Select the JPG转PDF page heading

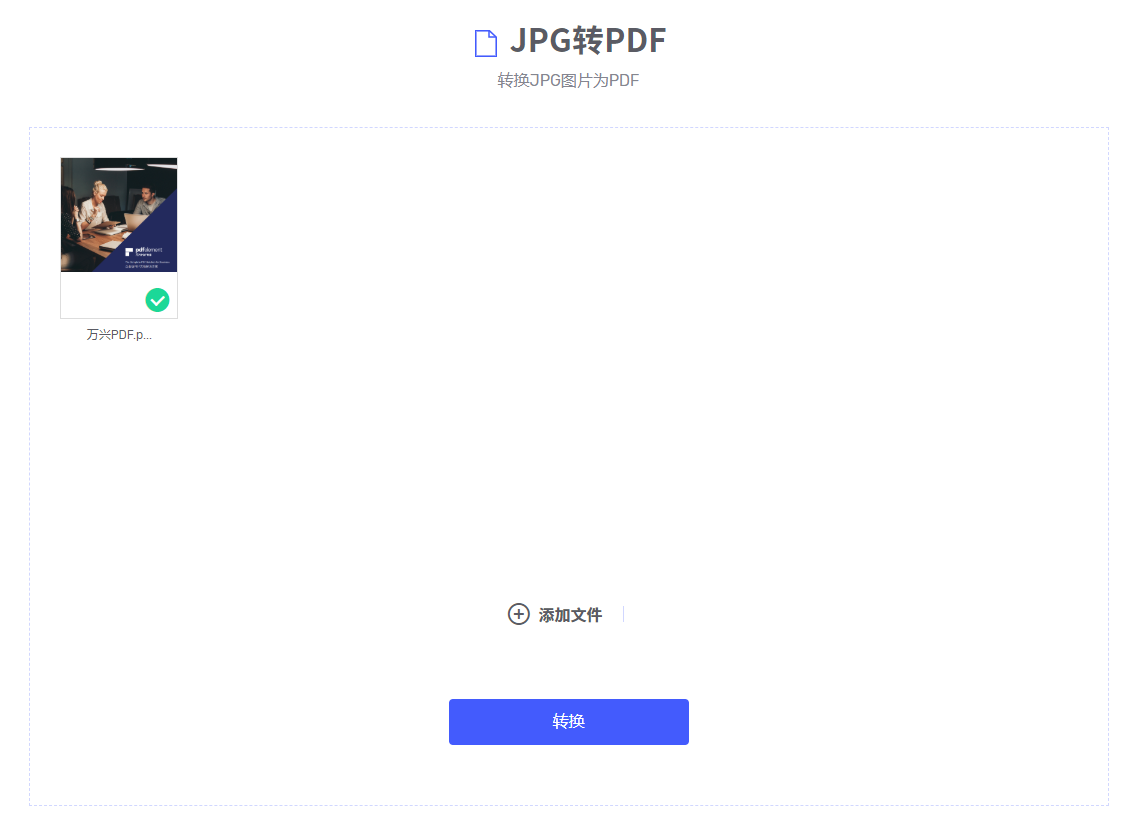pos(586,42)
